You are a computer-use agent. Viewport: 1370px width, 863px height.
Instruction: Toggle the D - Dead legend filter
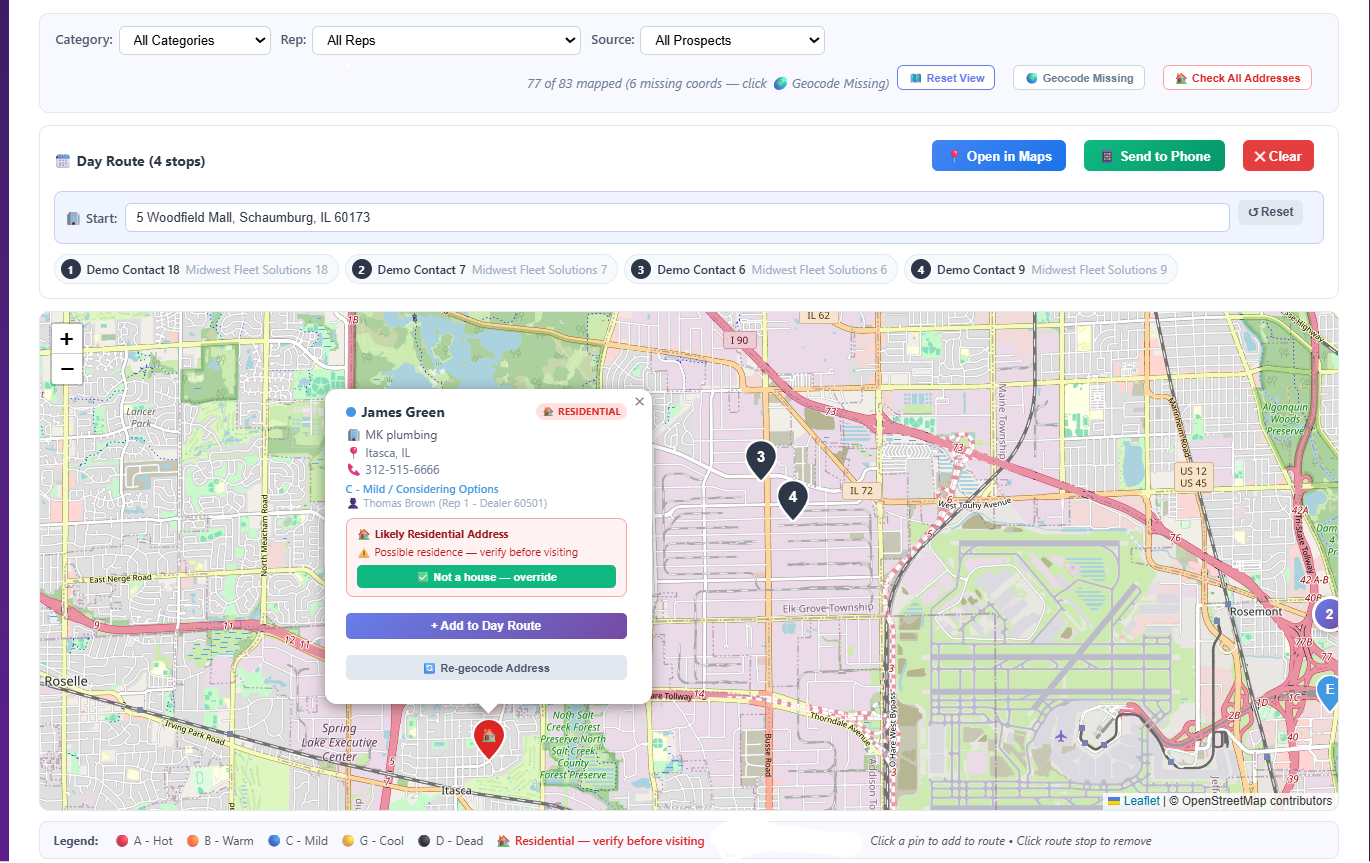(450, 840)
